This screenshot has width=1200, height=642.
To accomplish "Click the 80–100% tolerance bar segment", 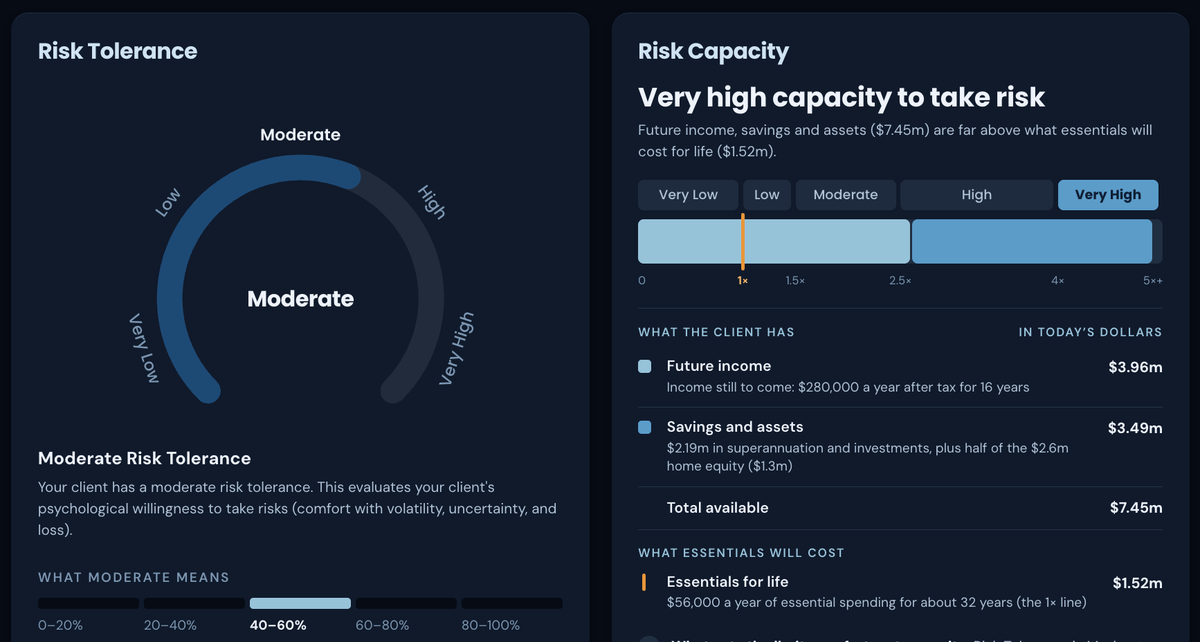I will pos(512,603).
